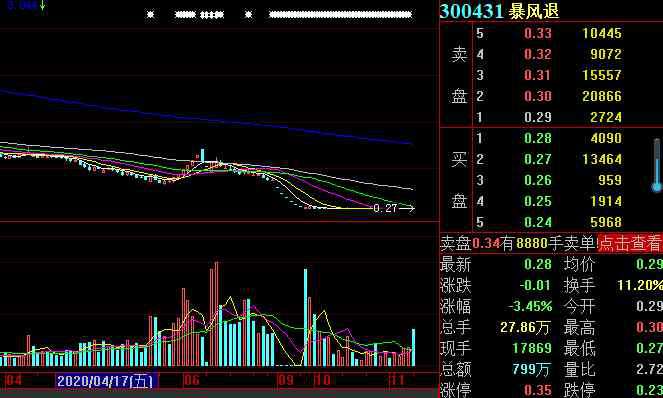
Task: Click the tallest cyan volume bar
Action: [x=305, y=317]
